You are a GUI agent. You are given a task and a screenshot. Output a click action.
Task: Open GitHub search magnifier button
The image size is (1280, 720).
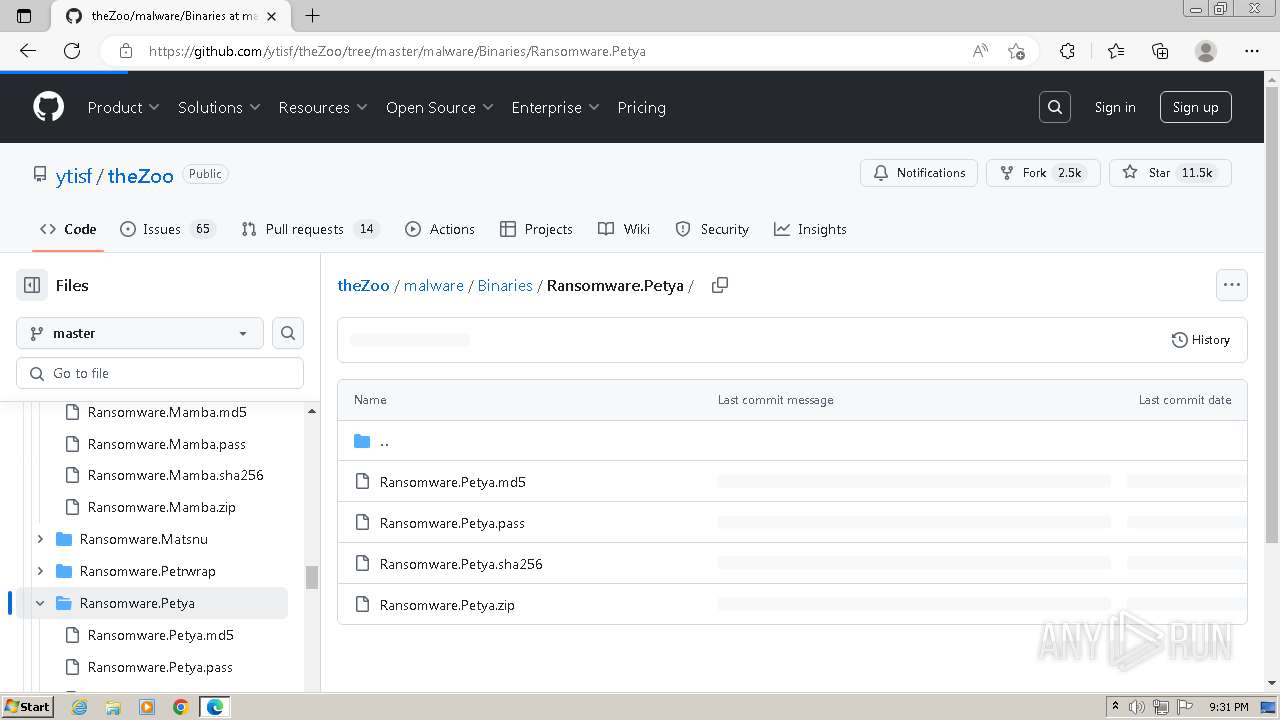(1055, 107)
